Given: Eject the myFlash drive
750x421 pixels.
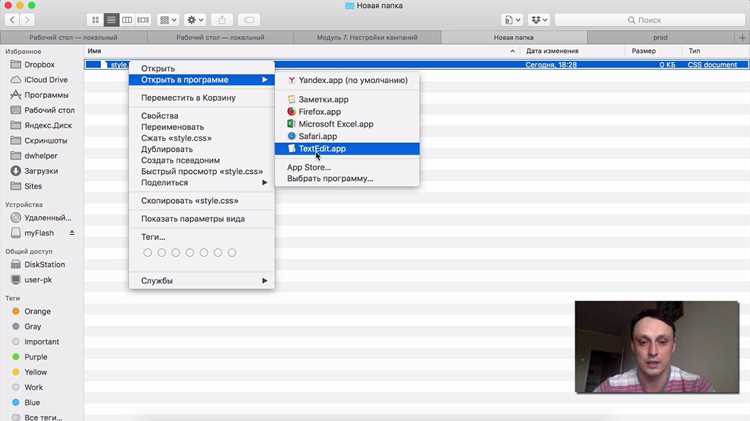Looking at the screenshot, I should [72, 233].
